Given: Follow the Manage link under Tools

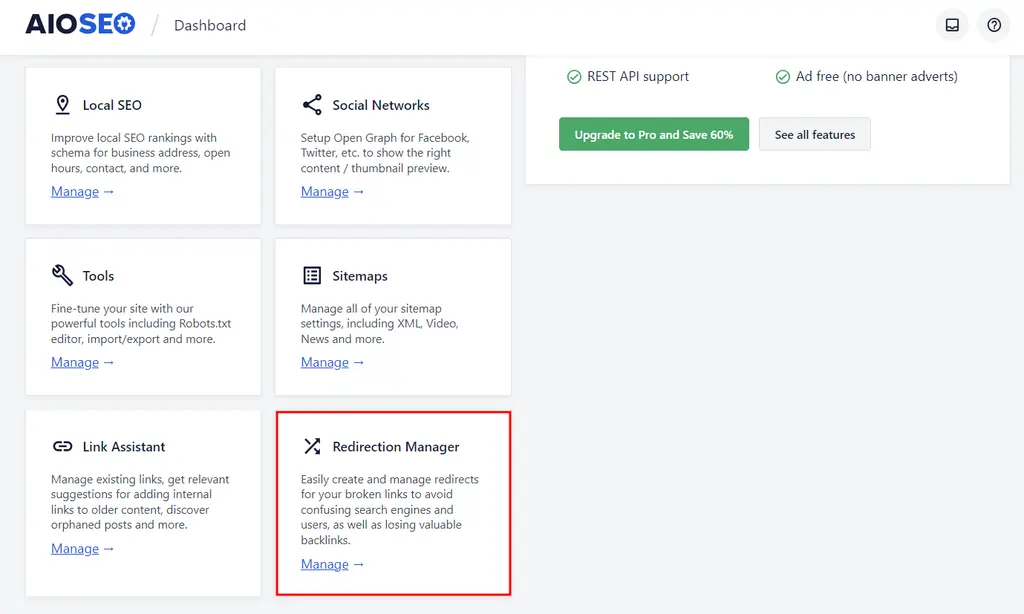Looking at the screenshot, I should (x=75, y=363).
